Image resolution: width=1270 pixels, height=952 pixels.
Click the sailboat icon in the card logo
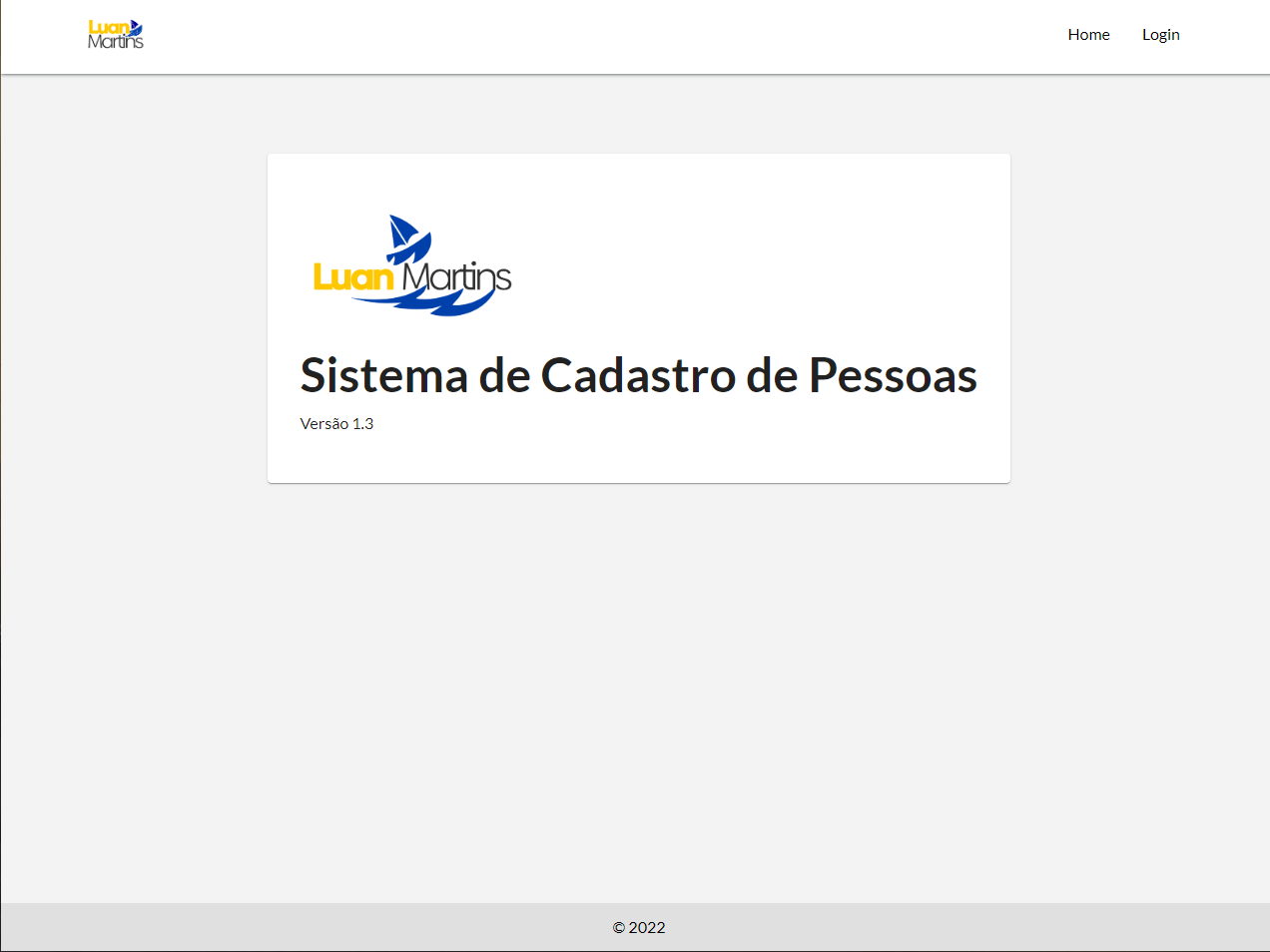(404, 236)
